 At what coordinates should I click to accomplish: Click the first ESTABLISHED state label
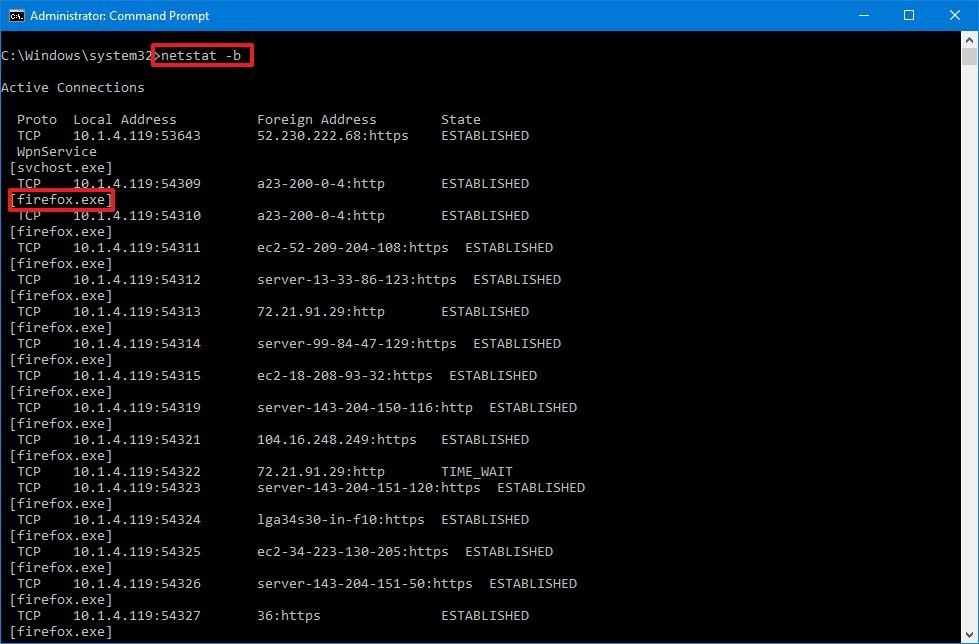point(485,135)
